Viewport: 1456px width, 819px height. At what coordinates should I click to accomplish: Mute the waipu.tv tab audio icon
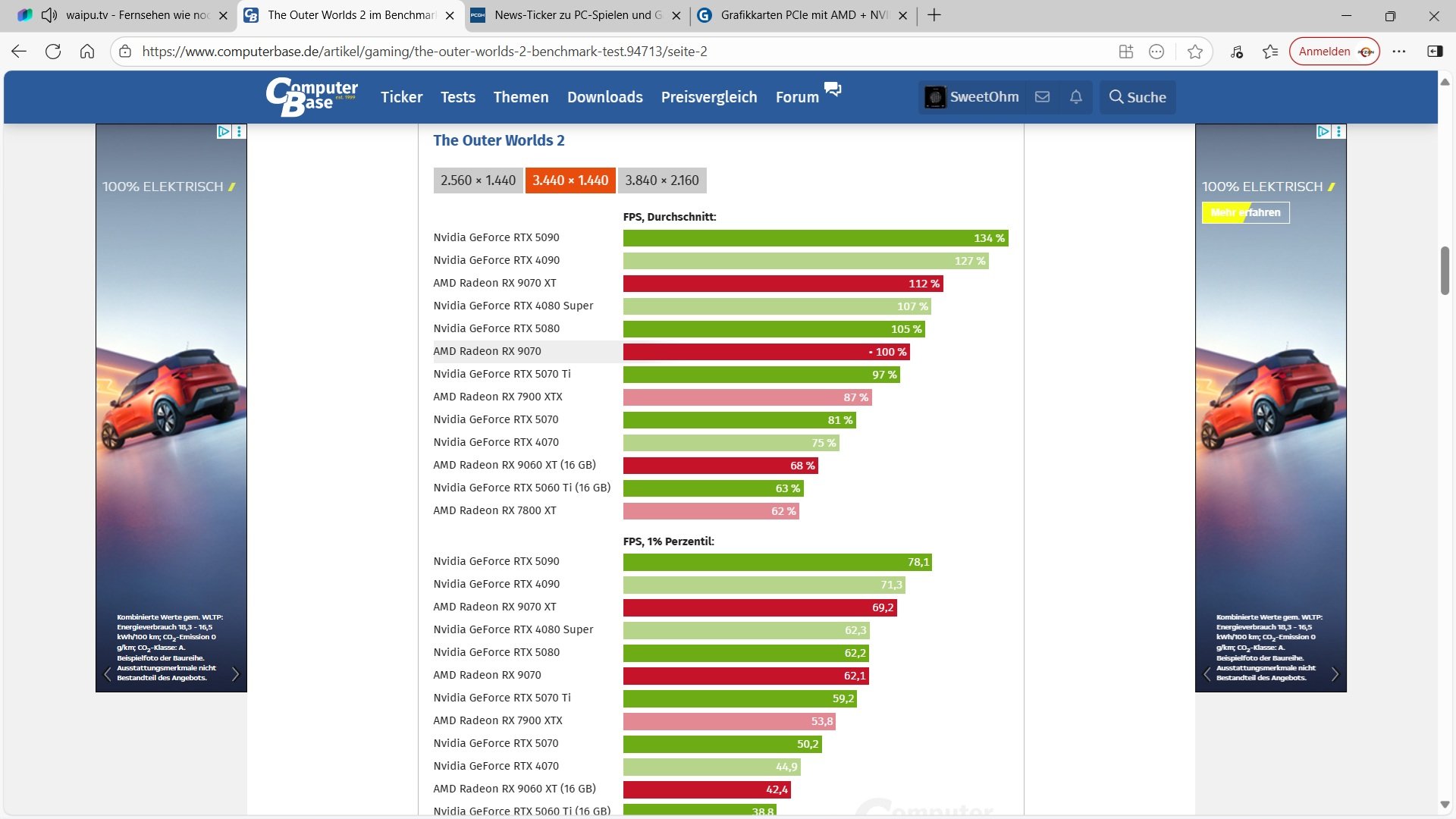click(49, 15)
